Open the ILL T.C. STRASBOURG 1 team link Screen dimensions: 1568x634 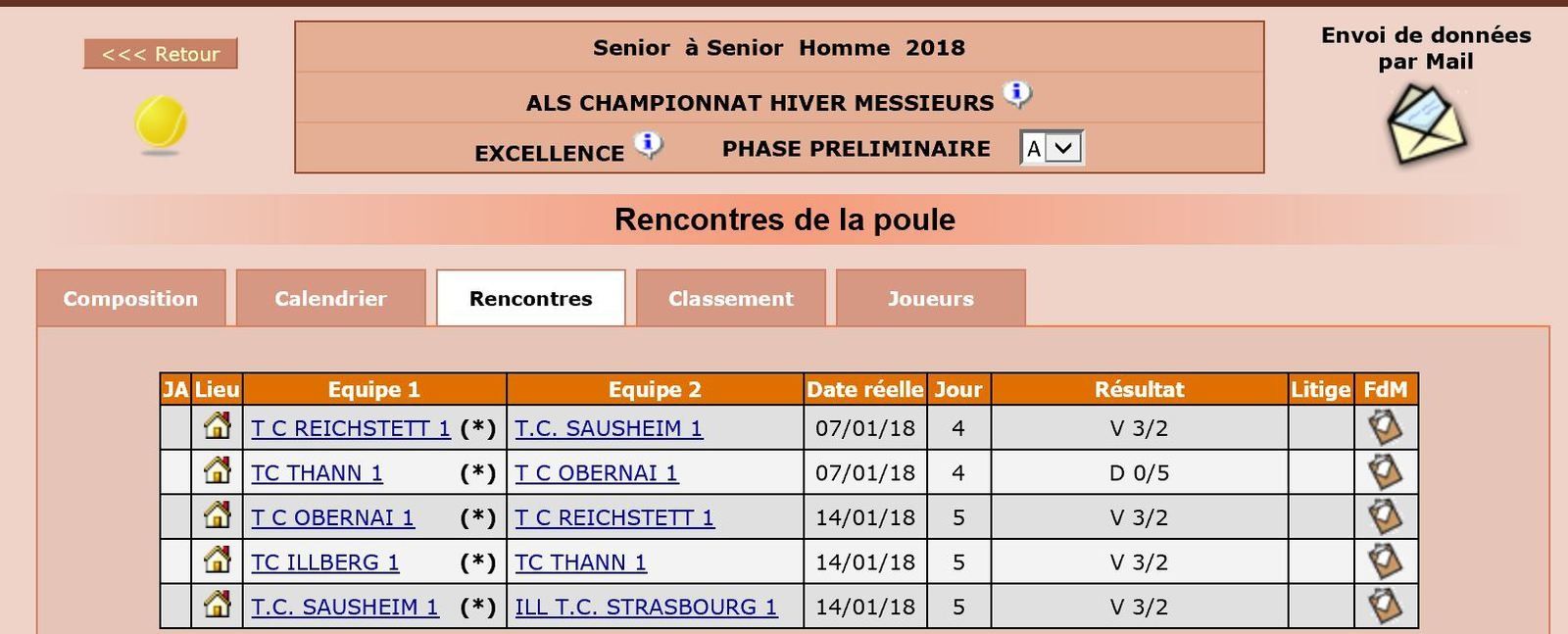coord(646,607)
